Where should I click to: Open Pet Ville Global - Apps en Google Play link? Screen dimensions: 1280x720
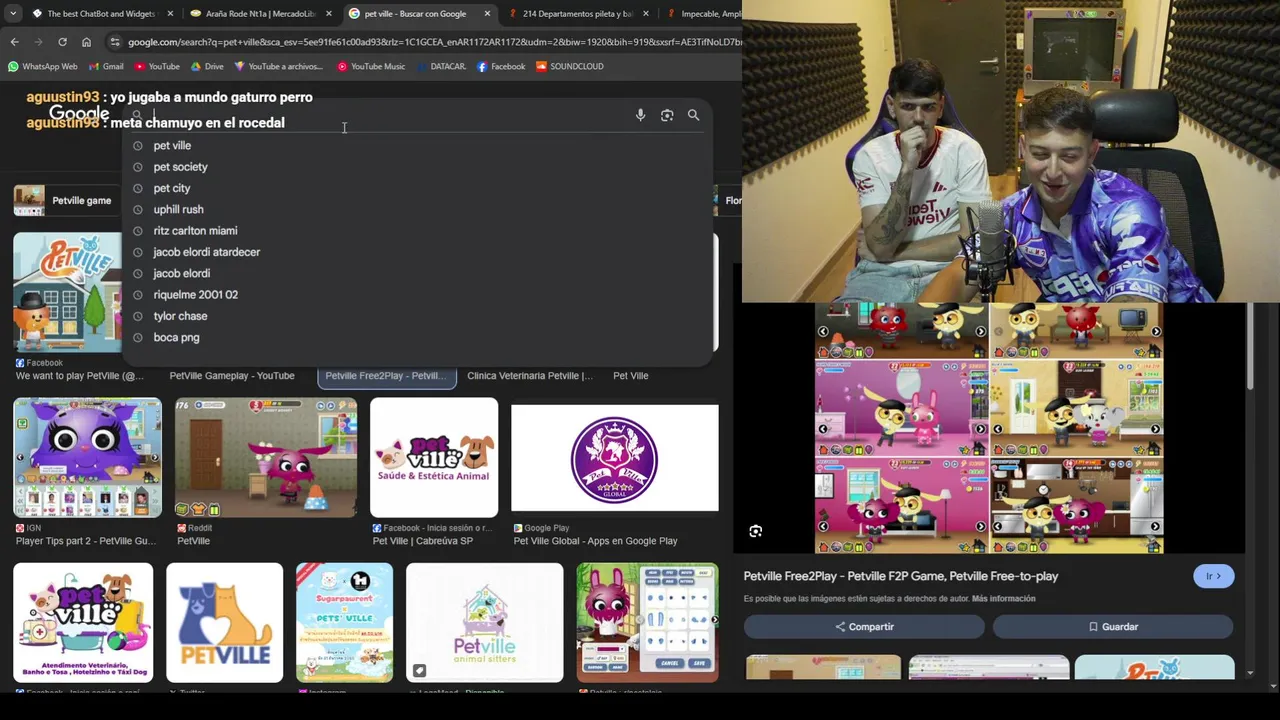pyautogui.click(x=595, y=541)
